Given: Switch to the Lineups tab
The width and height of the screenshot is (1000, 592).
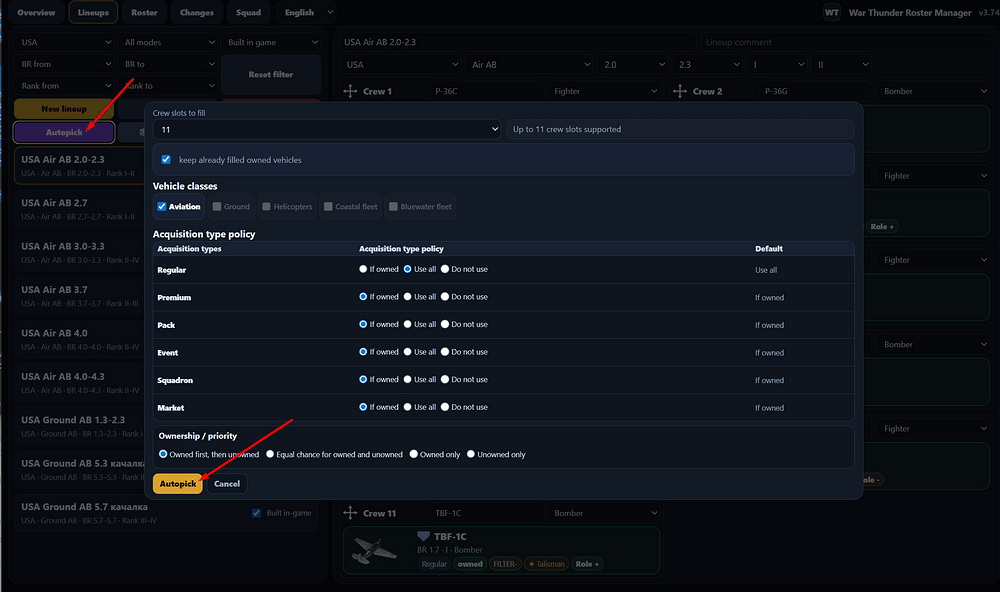Looking at the screenshot, I should pos(93,12).
